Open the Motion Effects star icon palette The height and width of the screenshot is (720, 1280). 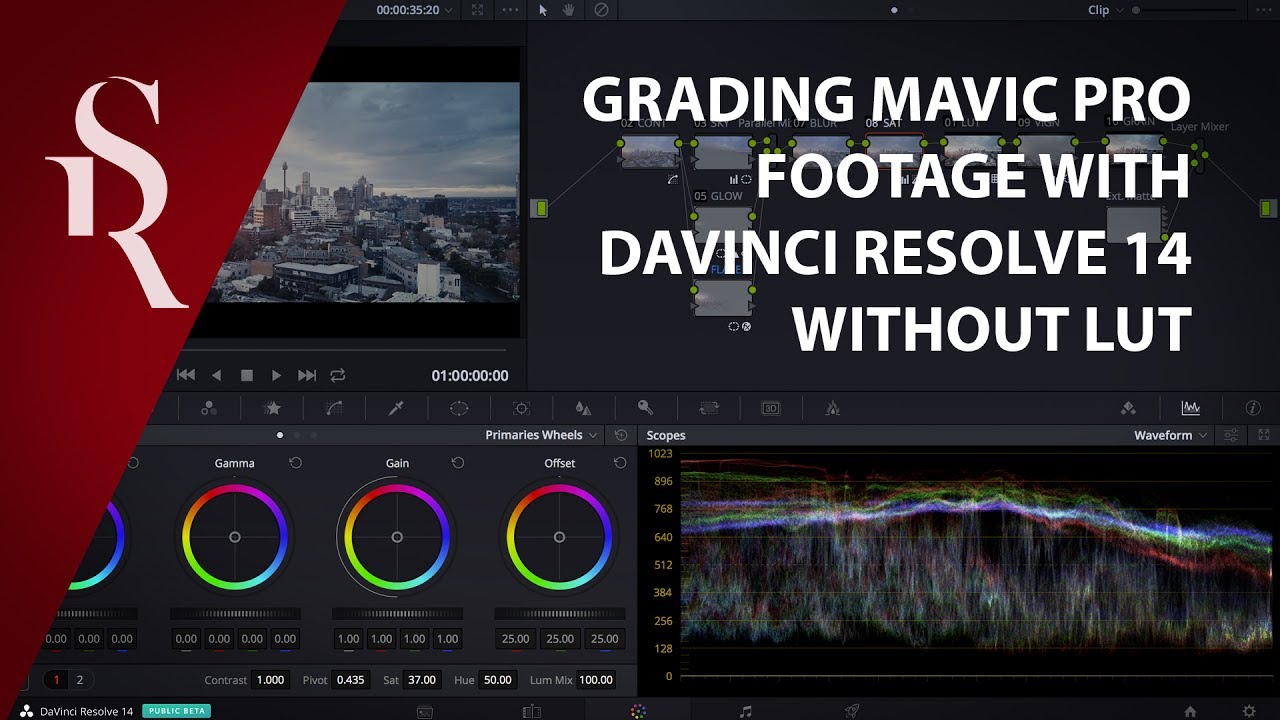coord(271,408)
